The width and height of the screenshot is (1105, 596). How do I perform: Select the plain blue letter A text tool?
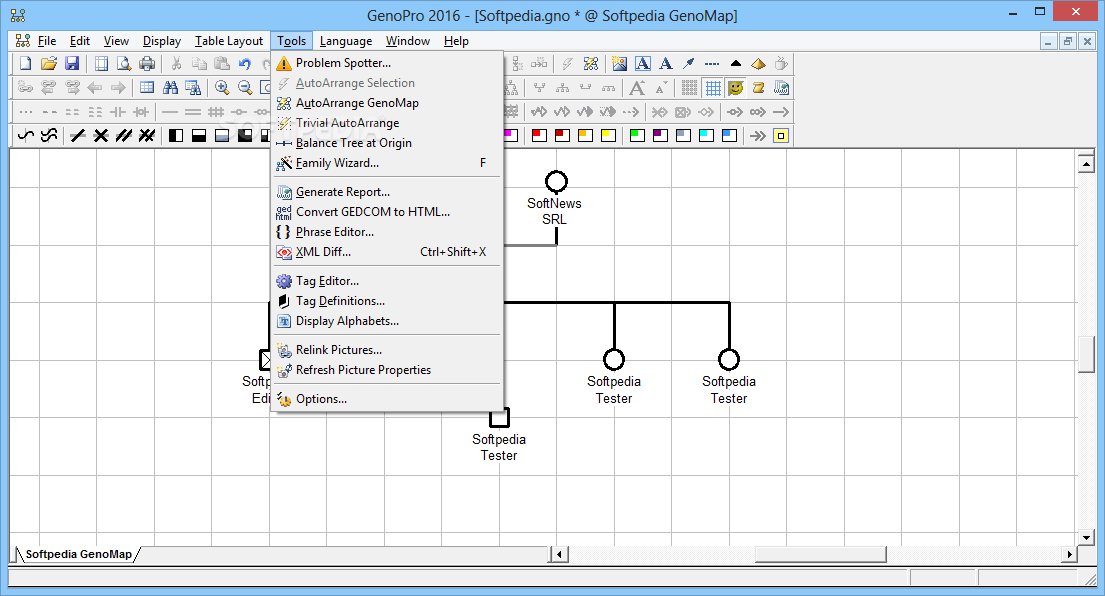pos(666,63)
